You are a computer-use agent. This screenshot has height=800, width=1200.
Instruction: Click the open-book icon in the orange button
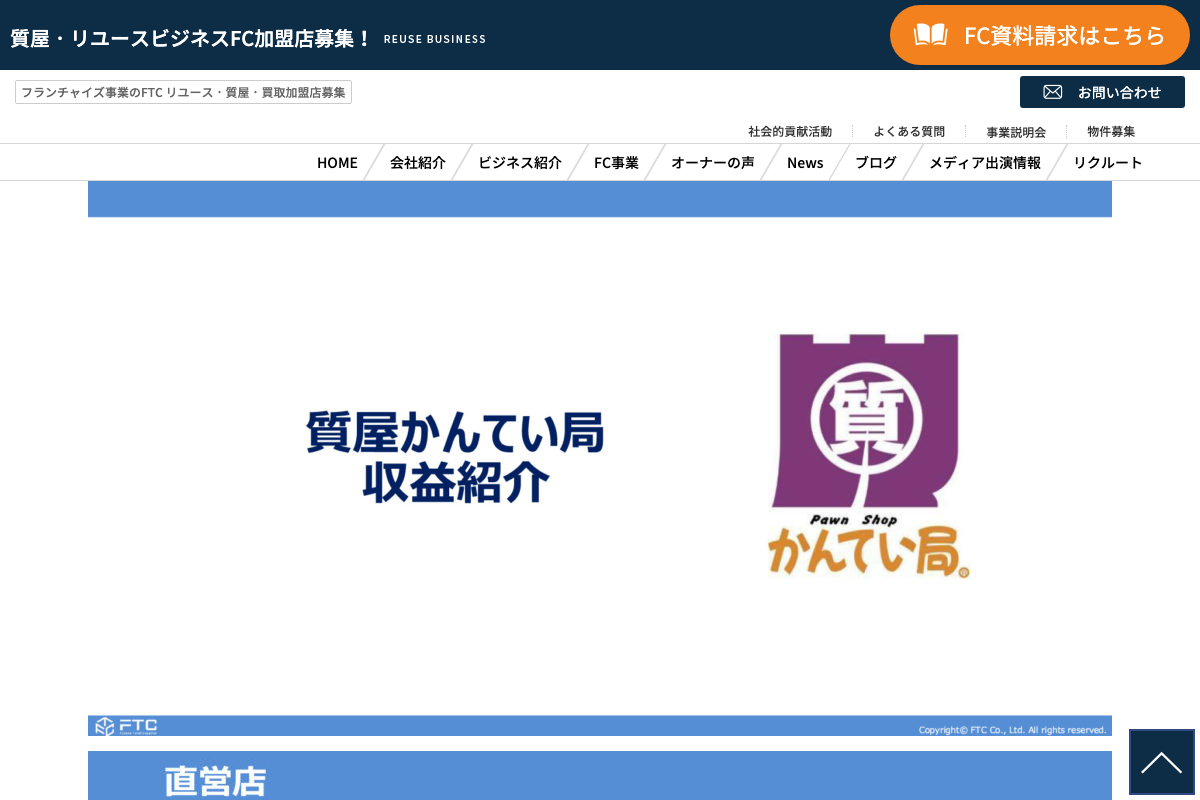point(930,35)
